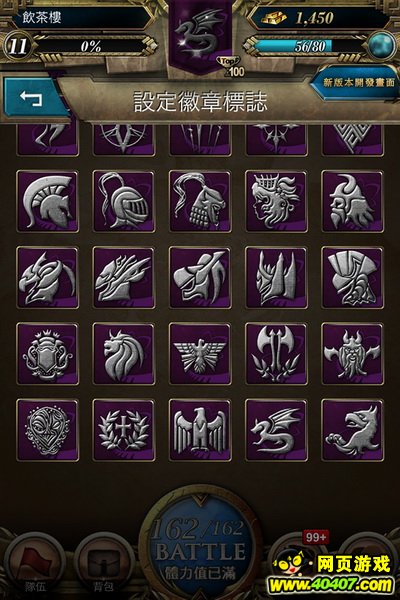The image size is (400, 600).
Task: Go back with the return arrow button
Action: coord(33,98)
